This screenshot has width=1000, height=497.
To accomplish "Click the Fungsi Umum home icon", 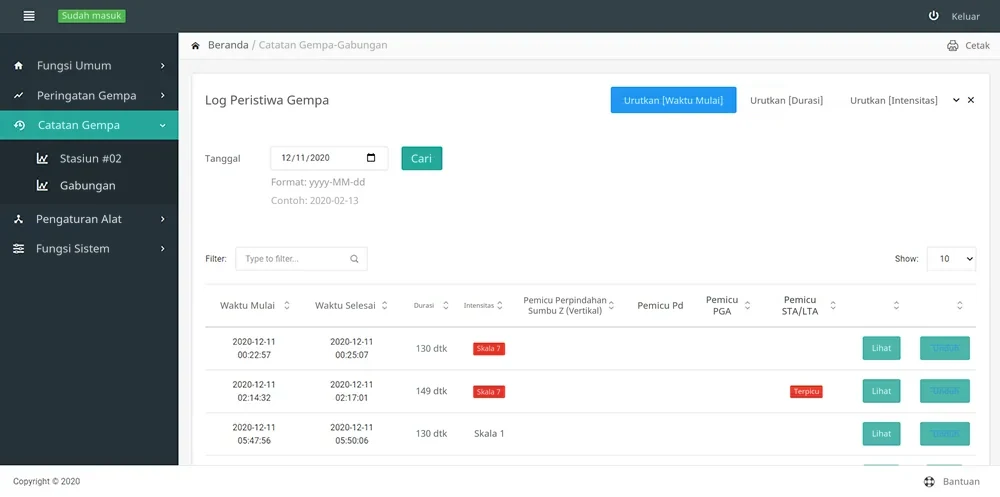I will [x=18, y=66].
